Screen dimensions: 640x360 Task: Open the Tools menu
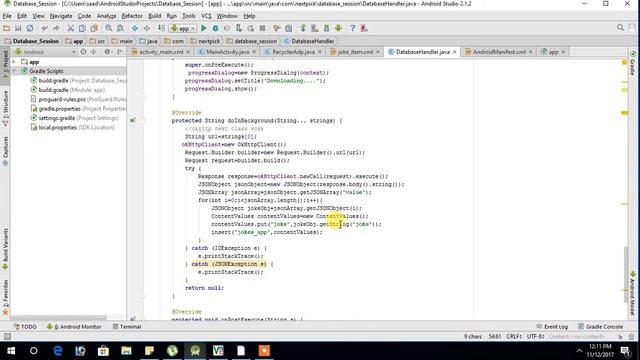(x=189, y=16)
